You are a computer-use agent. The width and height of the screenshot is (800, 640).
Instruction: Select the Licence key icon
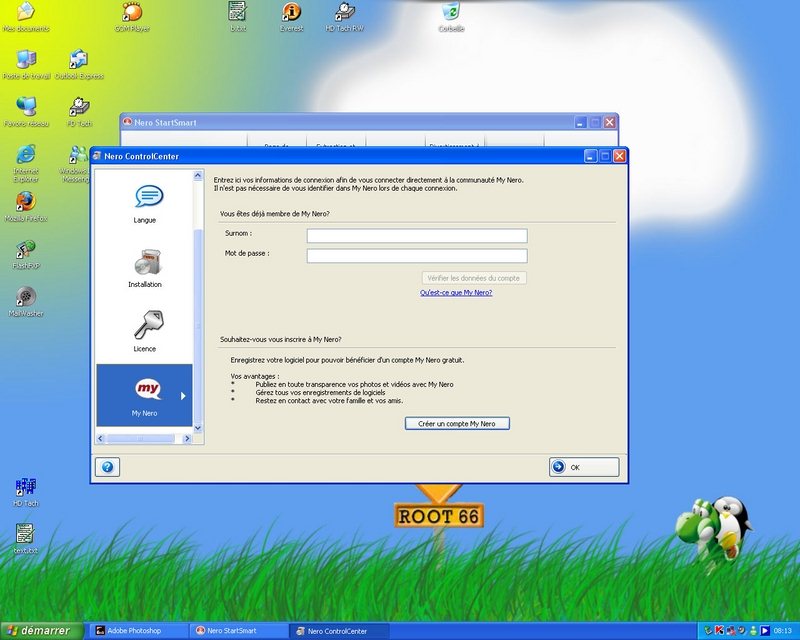coord(148,325)
